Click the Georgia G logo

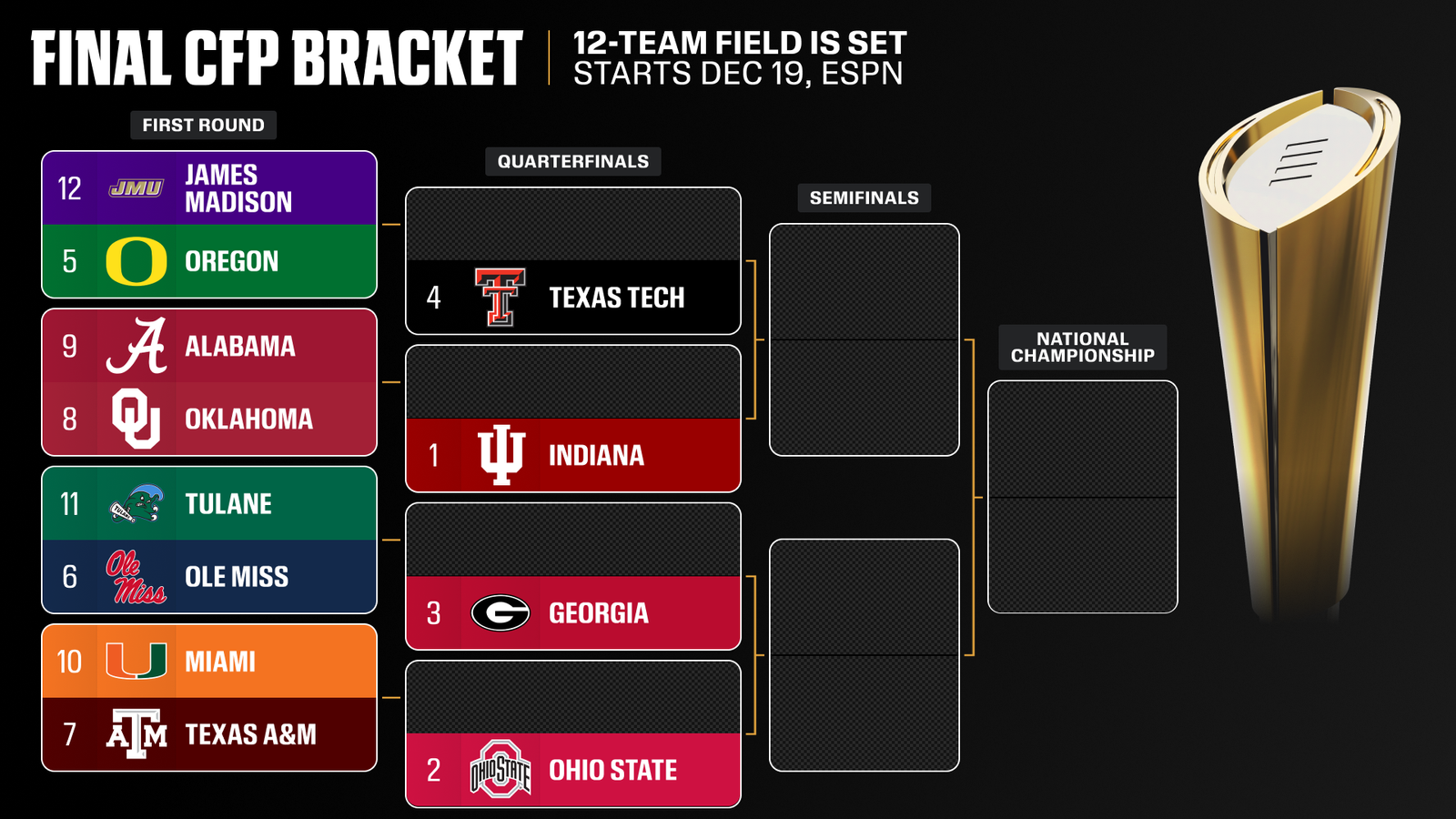(x=500, y=612)
